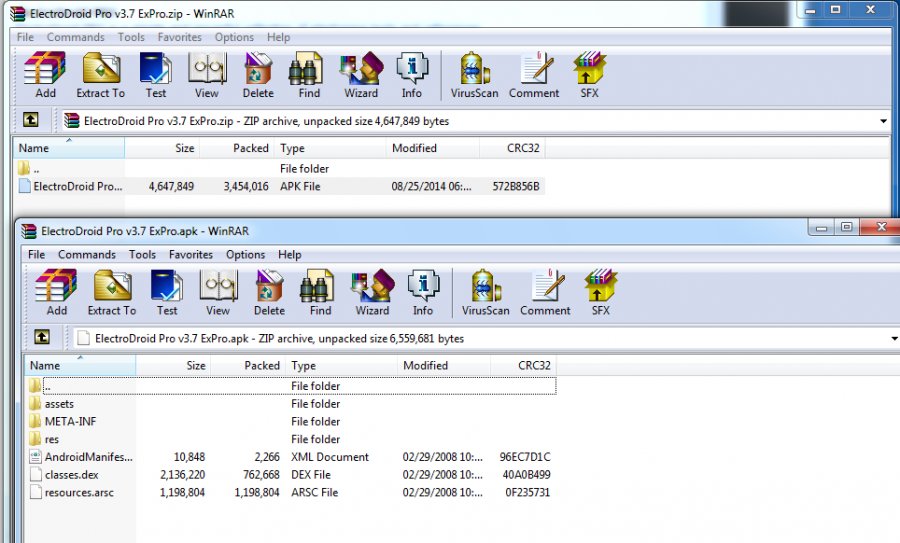Screen dimensions: 900x543
Task: Click Info icon in the ExPro.apk window
Action: [x=423, y=293]
